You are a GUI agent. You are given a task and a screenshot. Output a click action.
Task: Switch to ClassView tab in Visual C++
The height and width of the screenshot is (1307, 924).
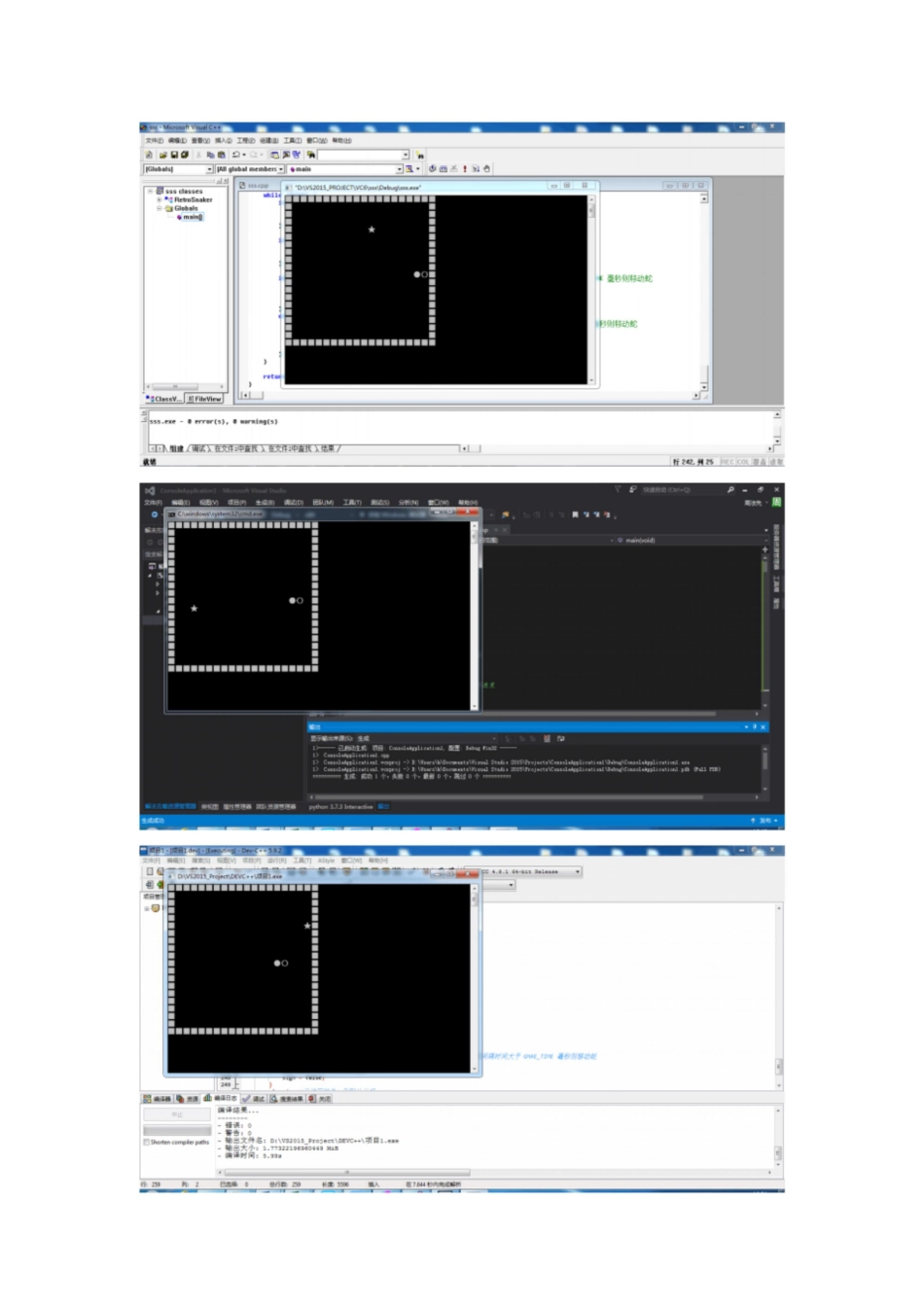162,399
